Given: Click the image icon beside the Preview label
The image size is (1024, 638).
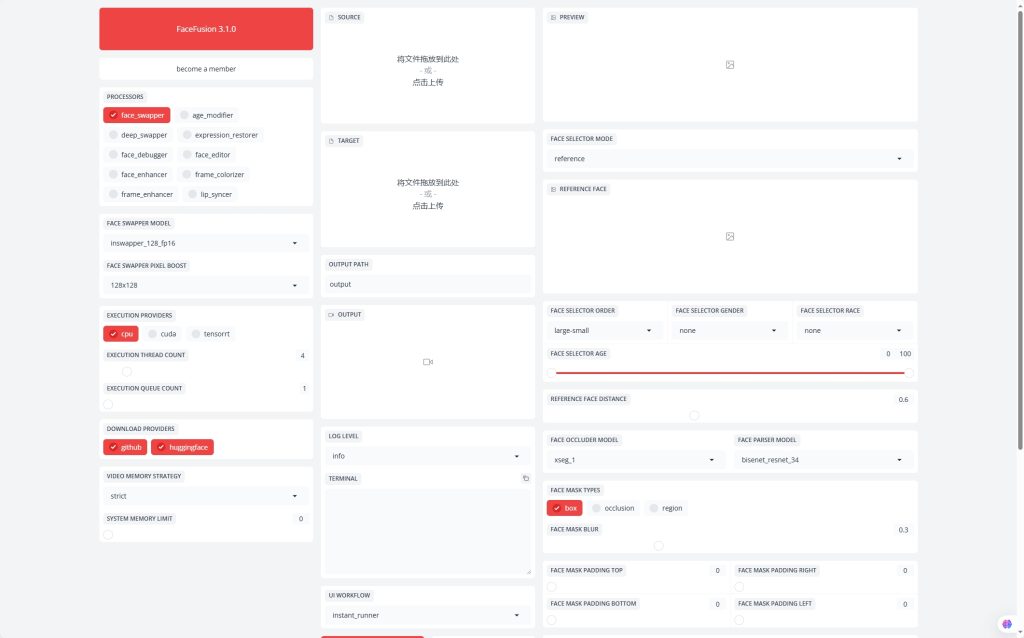Looking at the screenshot, I should pos(553,18).
